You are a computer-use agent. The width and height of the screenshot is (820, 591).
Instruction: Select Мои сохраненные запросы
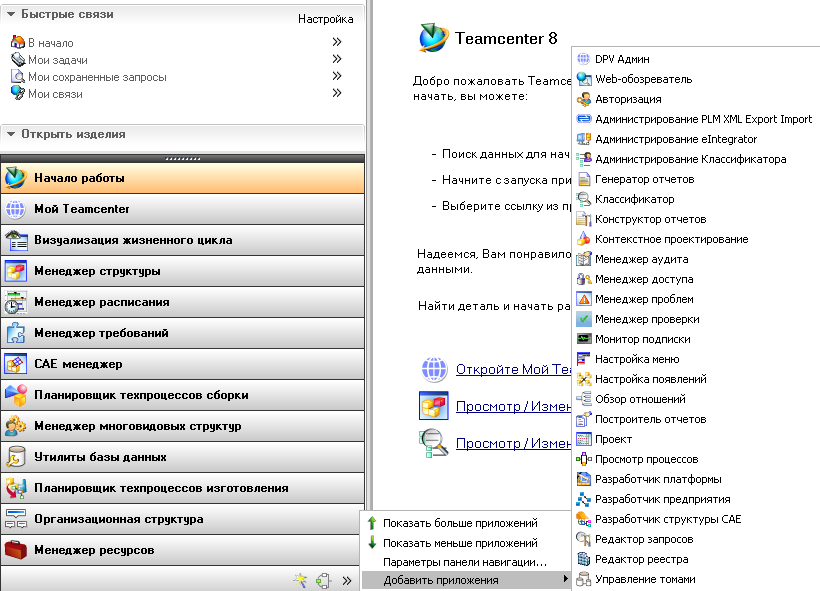click(x=97, y=77)
